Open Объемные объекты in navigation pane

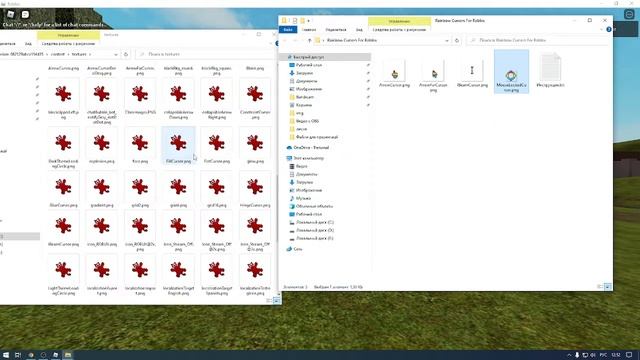point(311,206)
